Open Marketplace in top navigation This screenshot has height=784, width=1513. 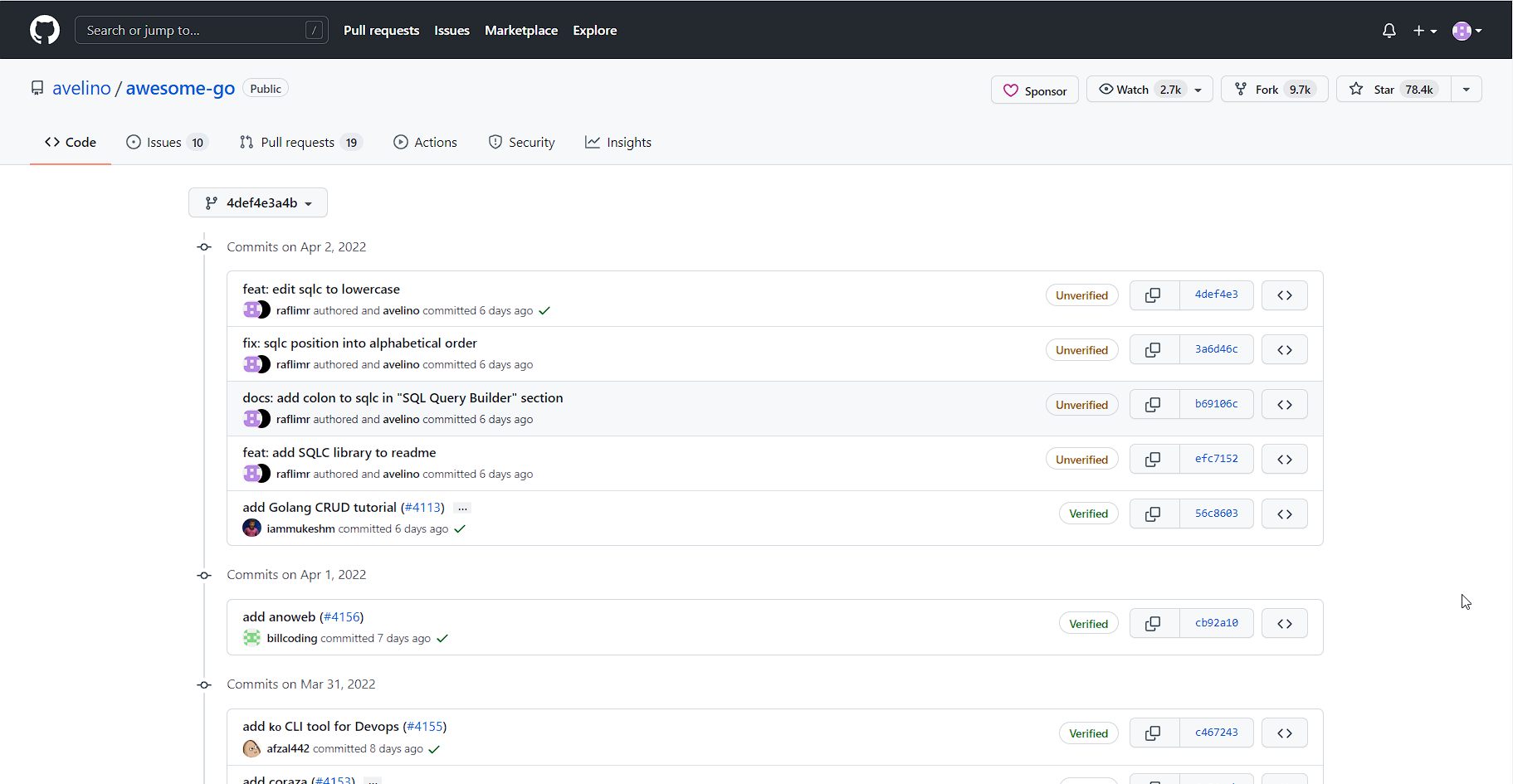[x=521, y=31]
